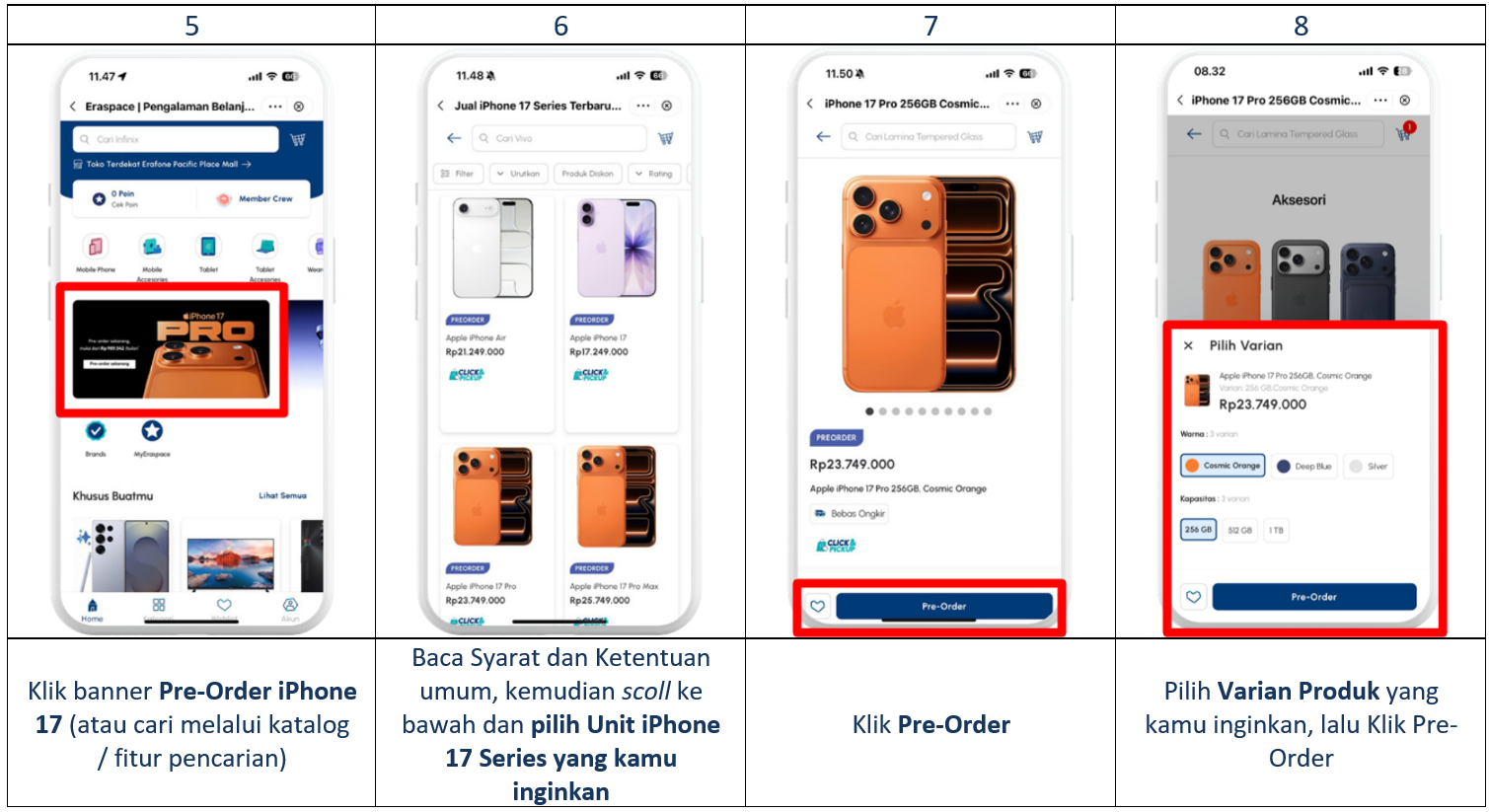The width and height of the screenshot is (1489, 812).
Task: Open the Lihat Semua link
Action: point(283,495)
